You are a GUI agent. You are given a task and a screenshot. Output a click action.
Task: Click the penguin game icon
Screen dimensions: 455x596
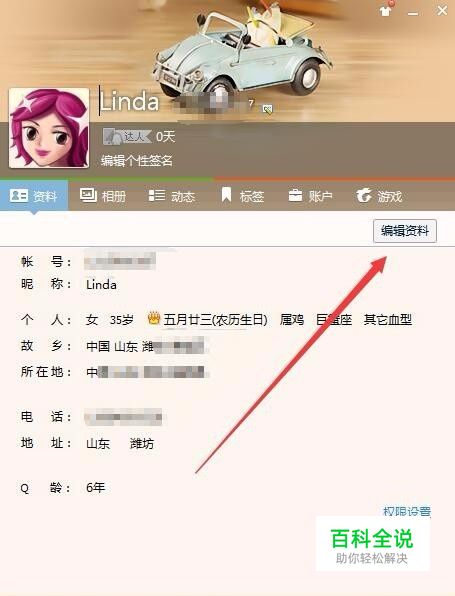coord(364,195)
